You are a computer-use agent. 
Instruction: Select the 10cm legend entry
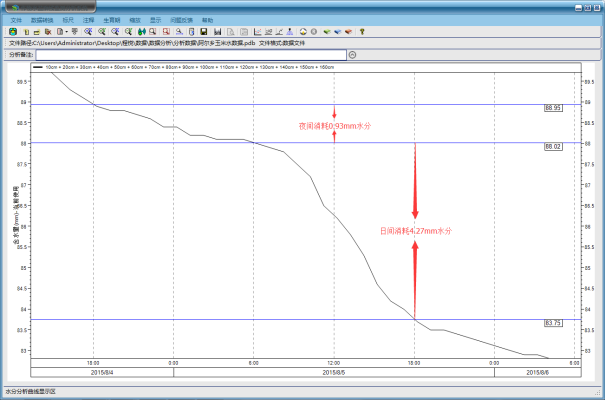tap(51, 67)
